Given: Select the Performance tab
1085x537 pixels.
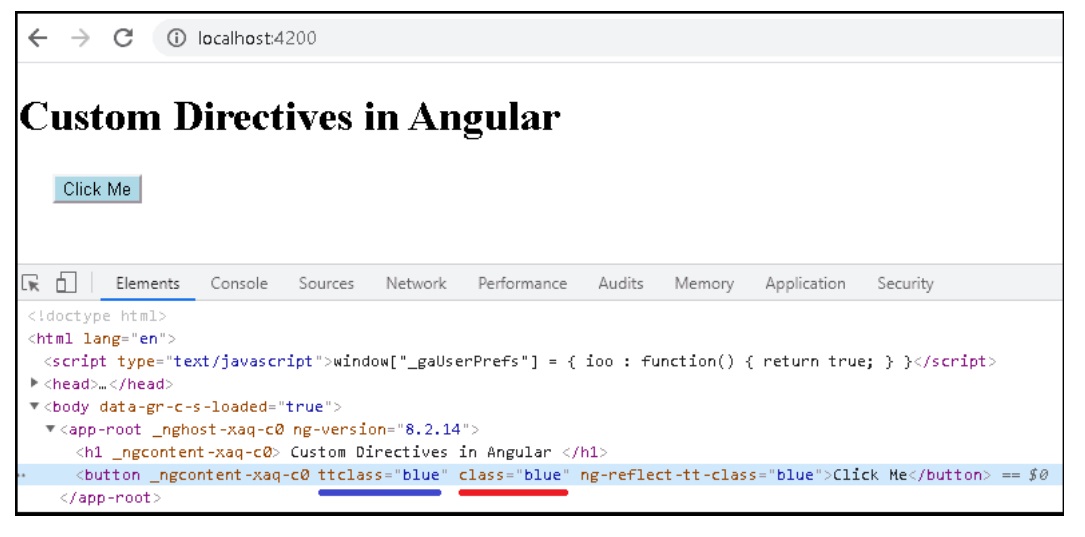Looking at the screenshot, I should tap(522, 284).
